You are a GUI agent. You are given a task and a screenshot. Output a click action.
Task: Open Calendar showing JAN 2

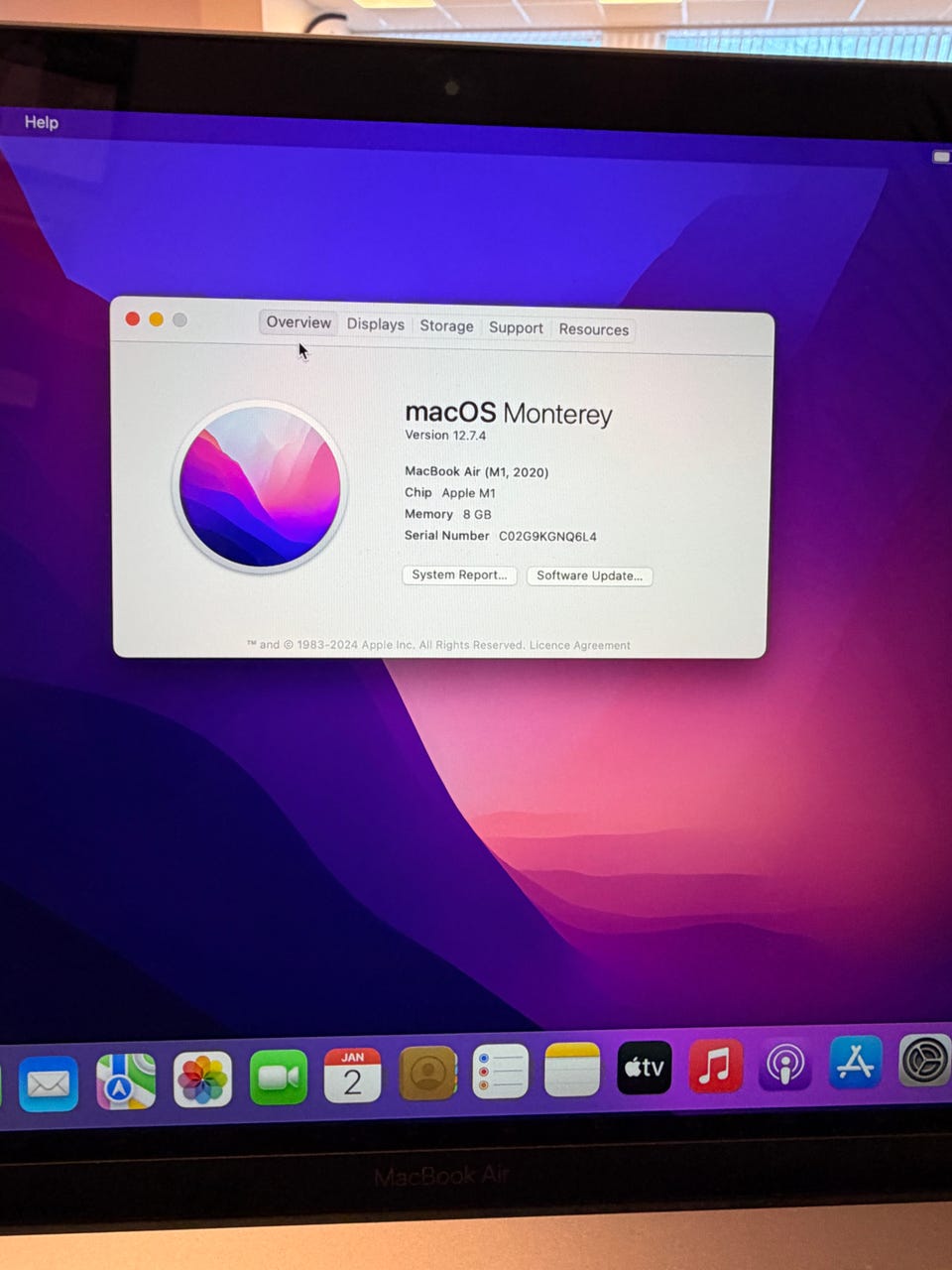click(x=352, y=1076)
